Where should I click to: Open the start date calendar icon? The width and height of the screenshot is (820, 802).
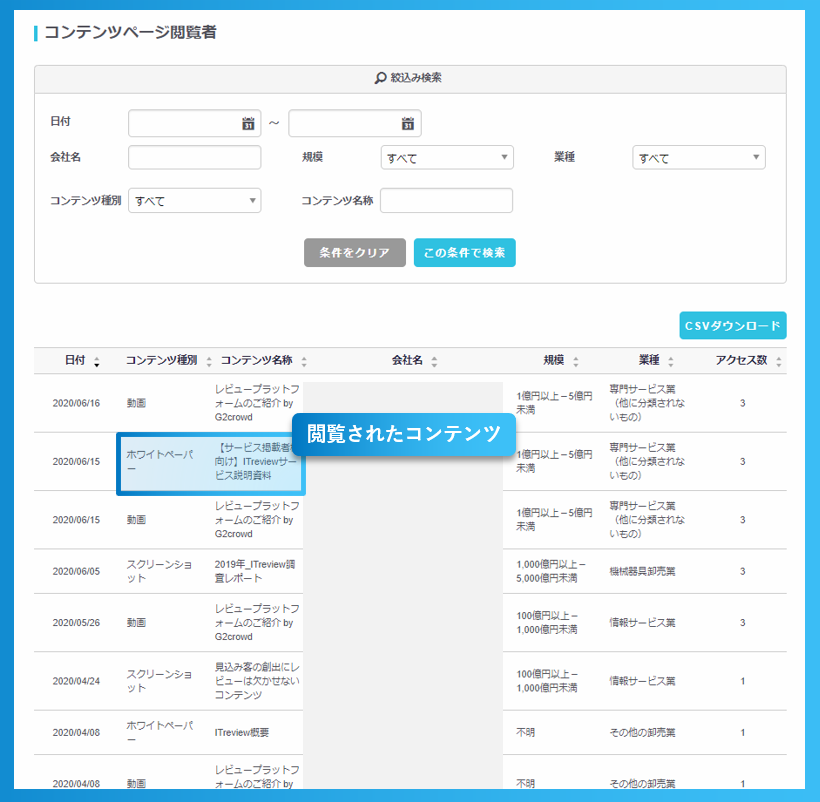pyautogui.click(x=248, y=124)
